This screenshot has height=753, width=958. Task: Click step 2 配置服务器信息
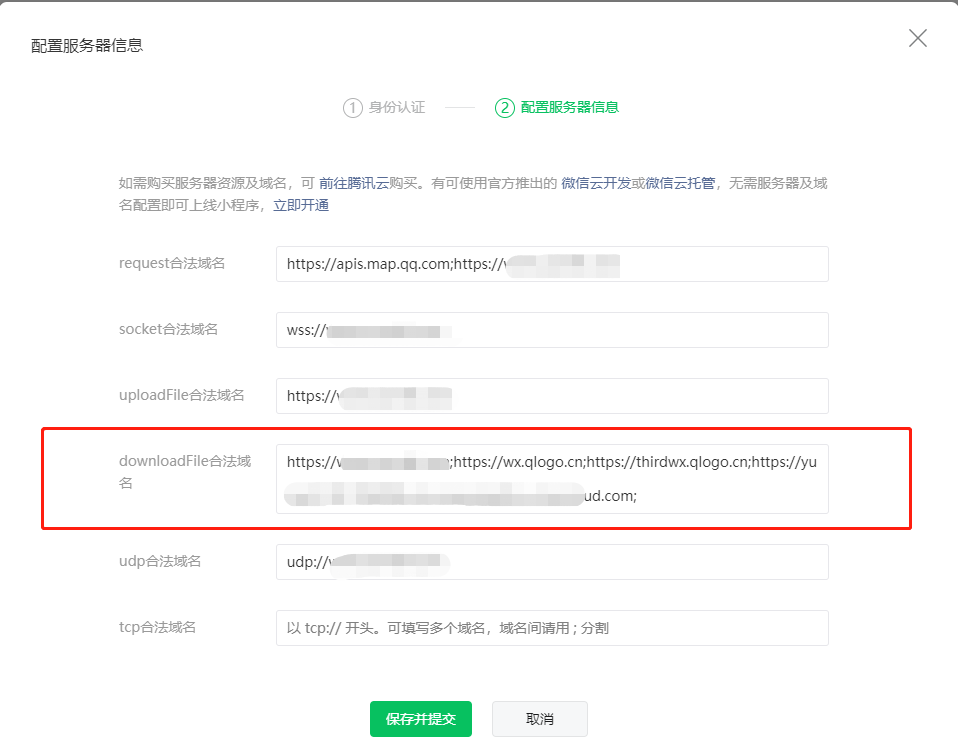tap(557, 108)
